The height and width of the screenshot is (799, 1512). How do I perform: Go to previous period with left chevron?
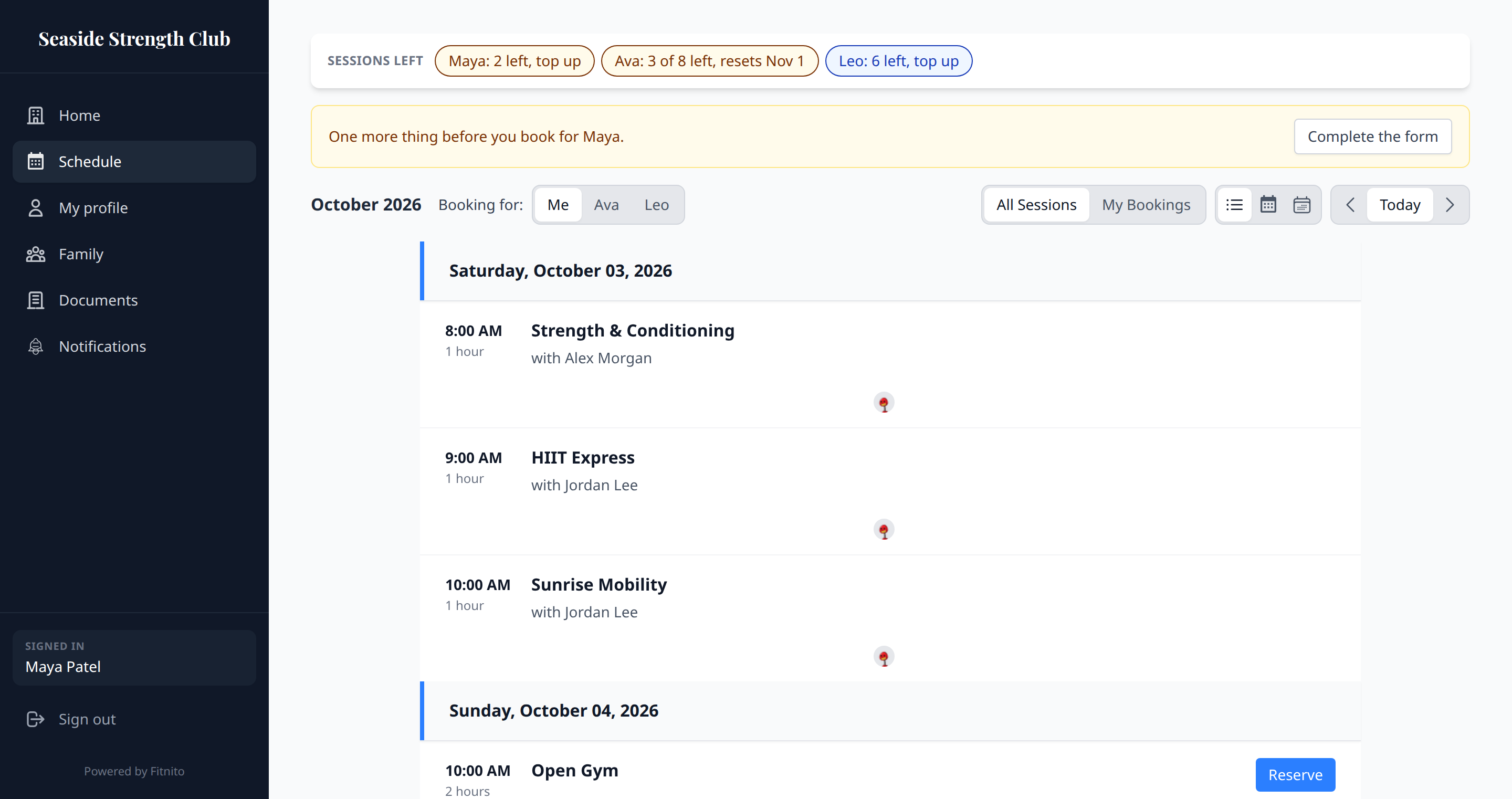pos(1350,204)
